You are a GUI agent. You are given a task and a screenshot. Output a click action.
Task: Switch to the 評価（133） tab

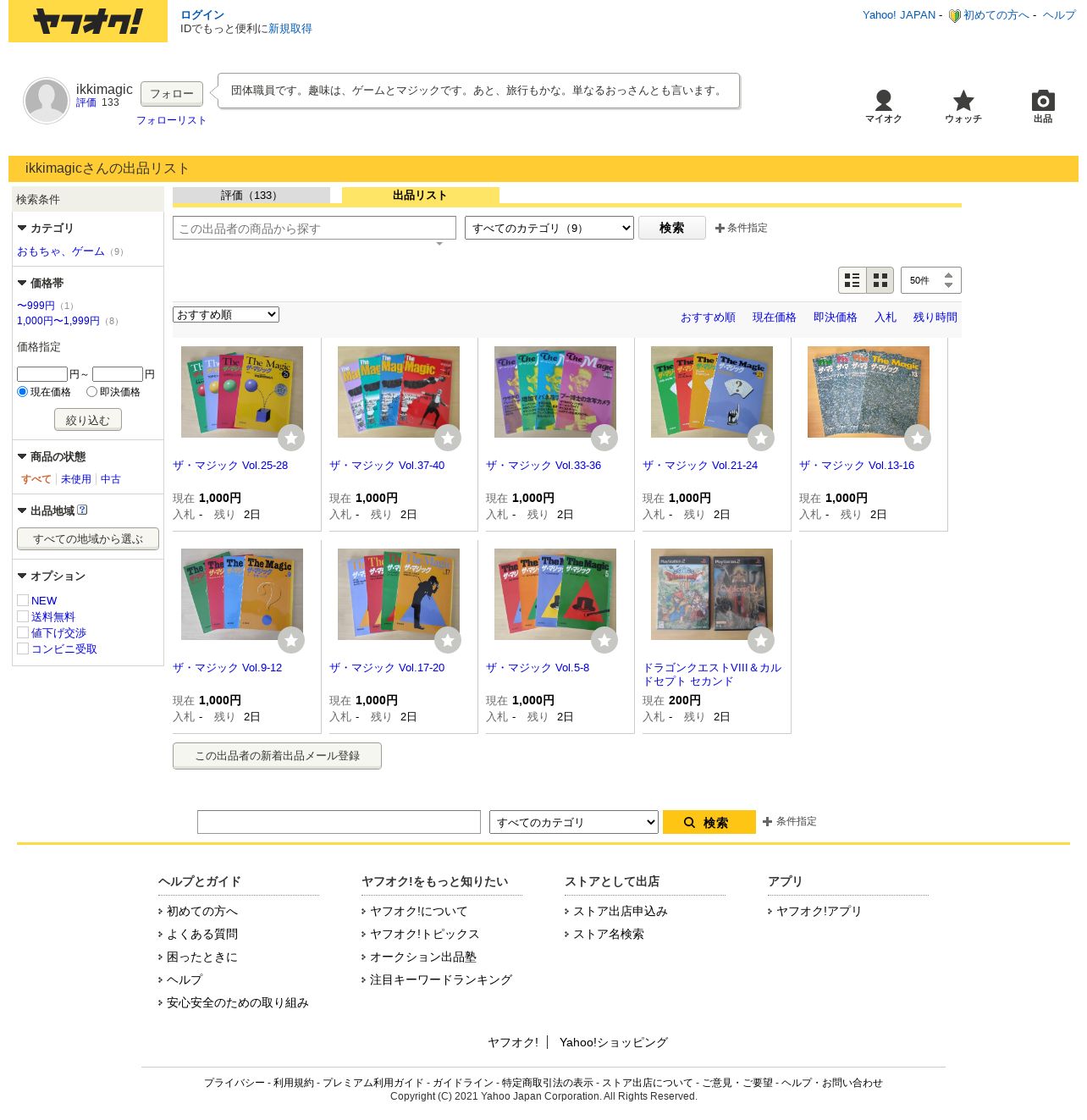(x=251, y=196)
